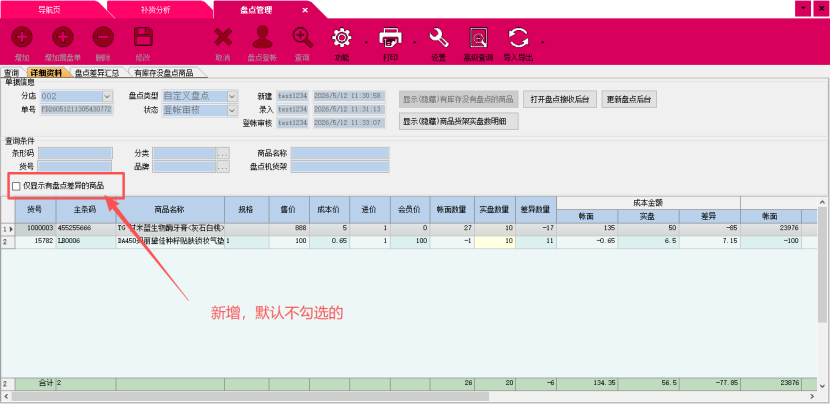Click the 删除 (delete) toolbar icon
This screenshot has width=830, height=404.
103,38
